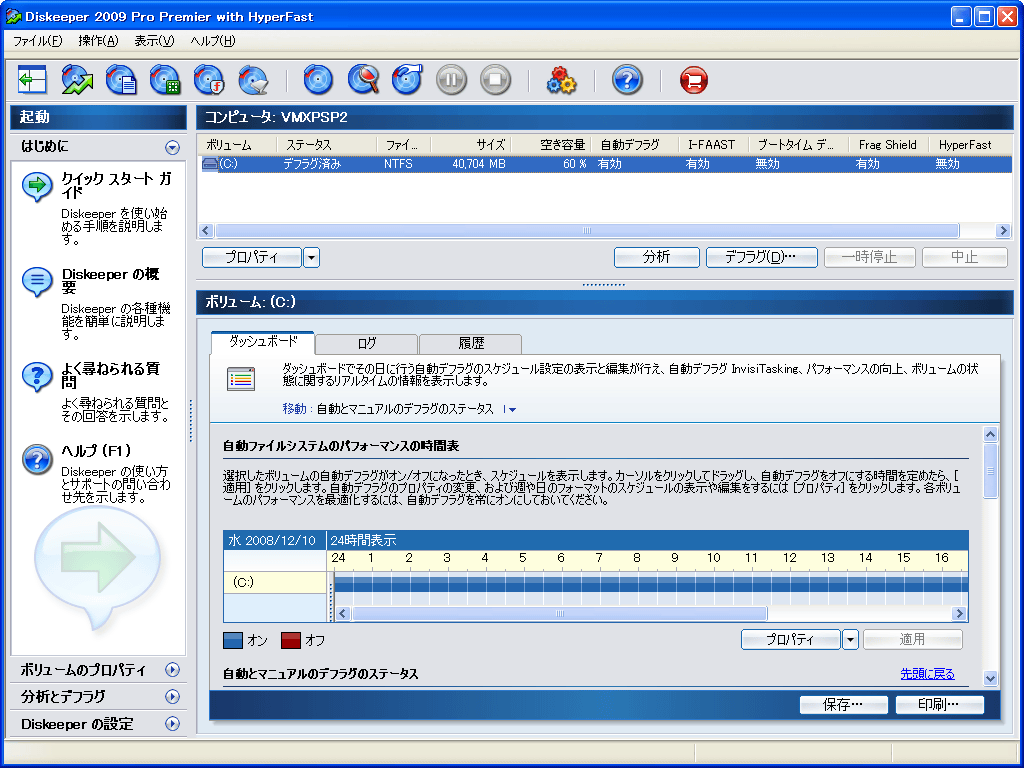Viewport: 1024px width, 768px height.
Task: Click the red オフ legend swatch
Action: tap(291, 640)
